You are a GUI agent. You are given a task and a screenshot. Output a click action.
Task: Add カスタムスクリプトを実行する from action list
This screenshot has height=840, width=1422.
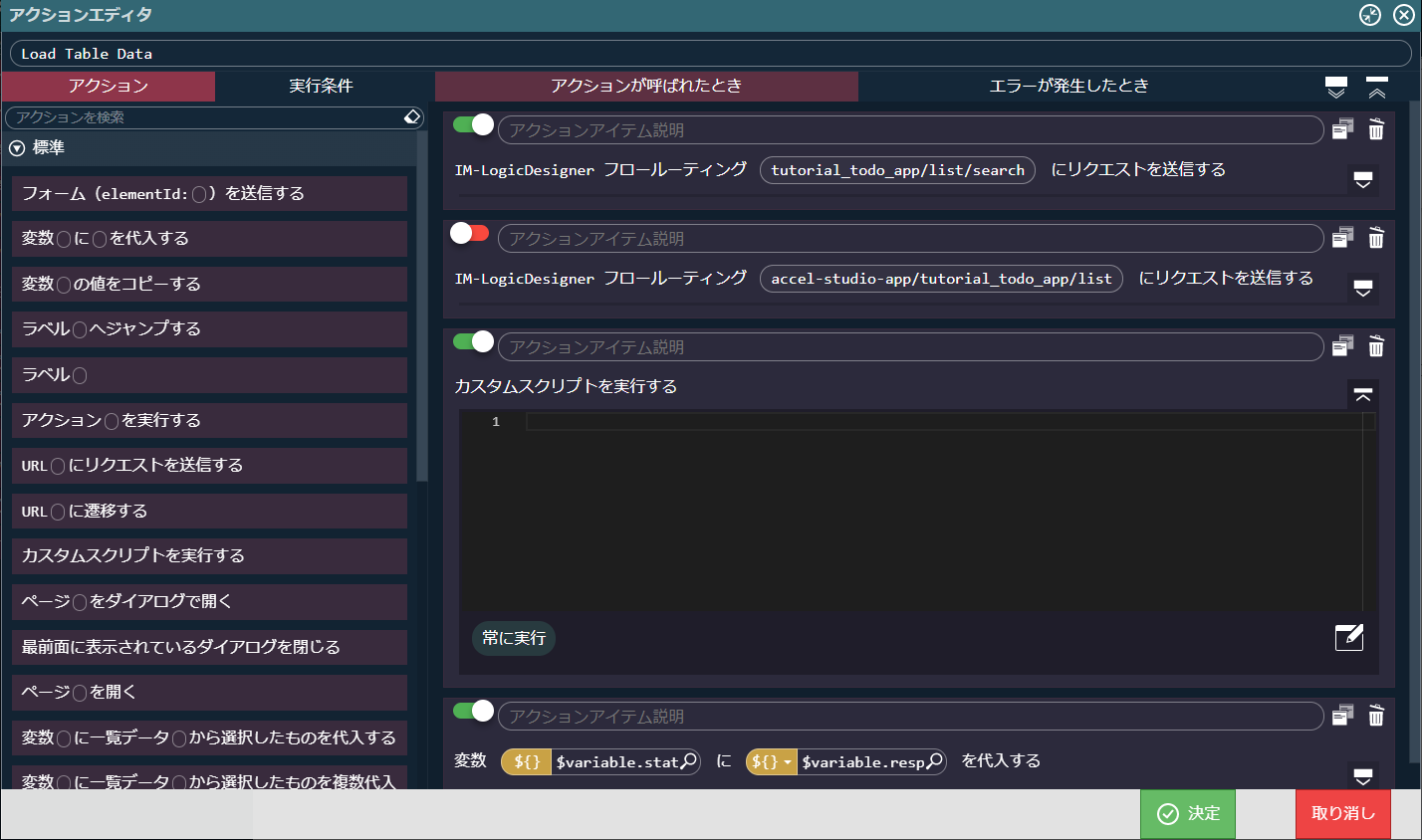click(209, 556)
